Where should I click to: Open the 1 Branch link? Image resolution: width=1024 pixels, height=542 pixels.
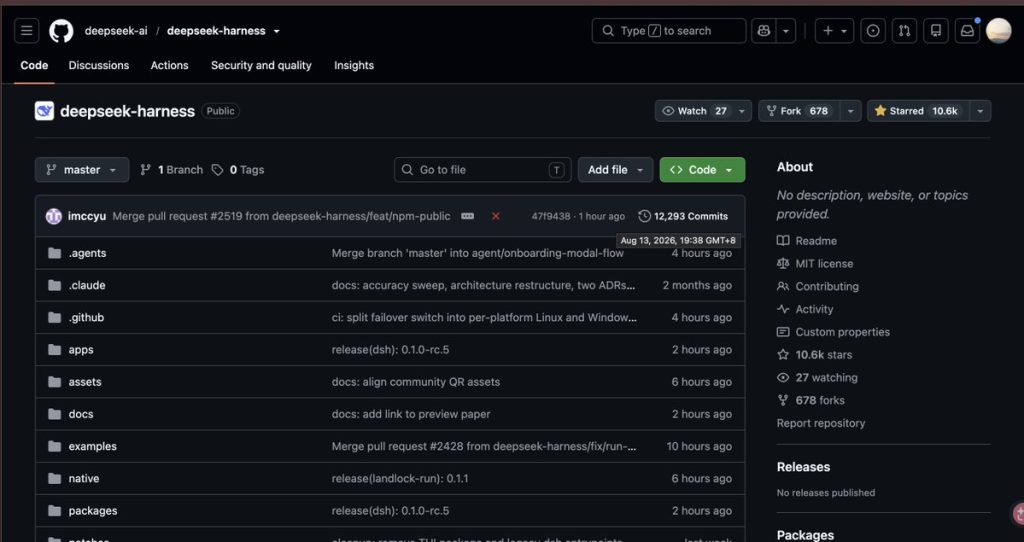click(172, 170)
